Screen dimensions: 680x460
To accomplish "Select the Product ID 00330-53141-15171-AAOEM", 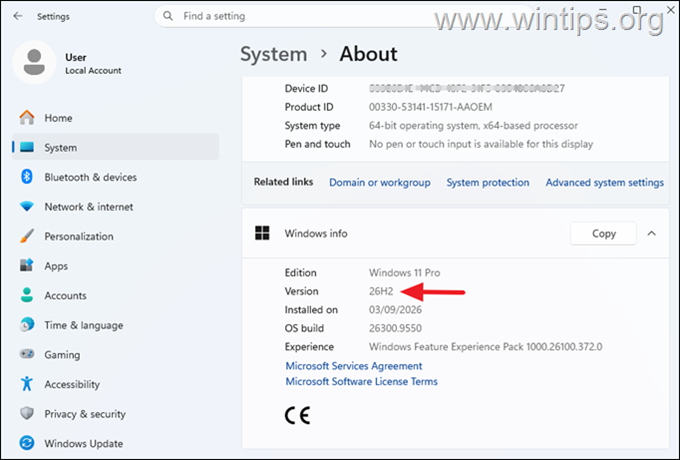I will tap(431, 107).
